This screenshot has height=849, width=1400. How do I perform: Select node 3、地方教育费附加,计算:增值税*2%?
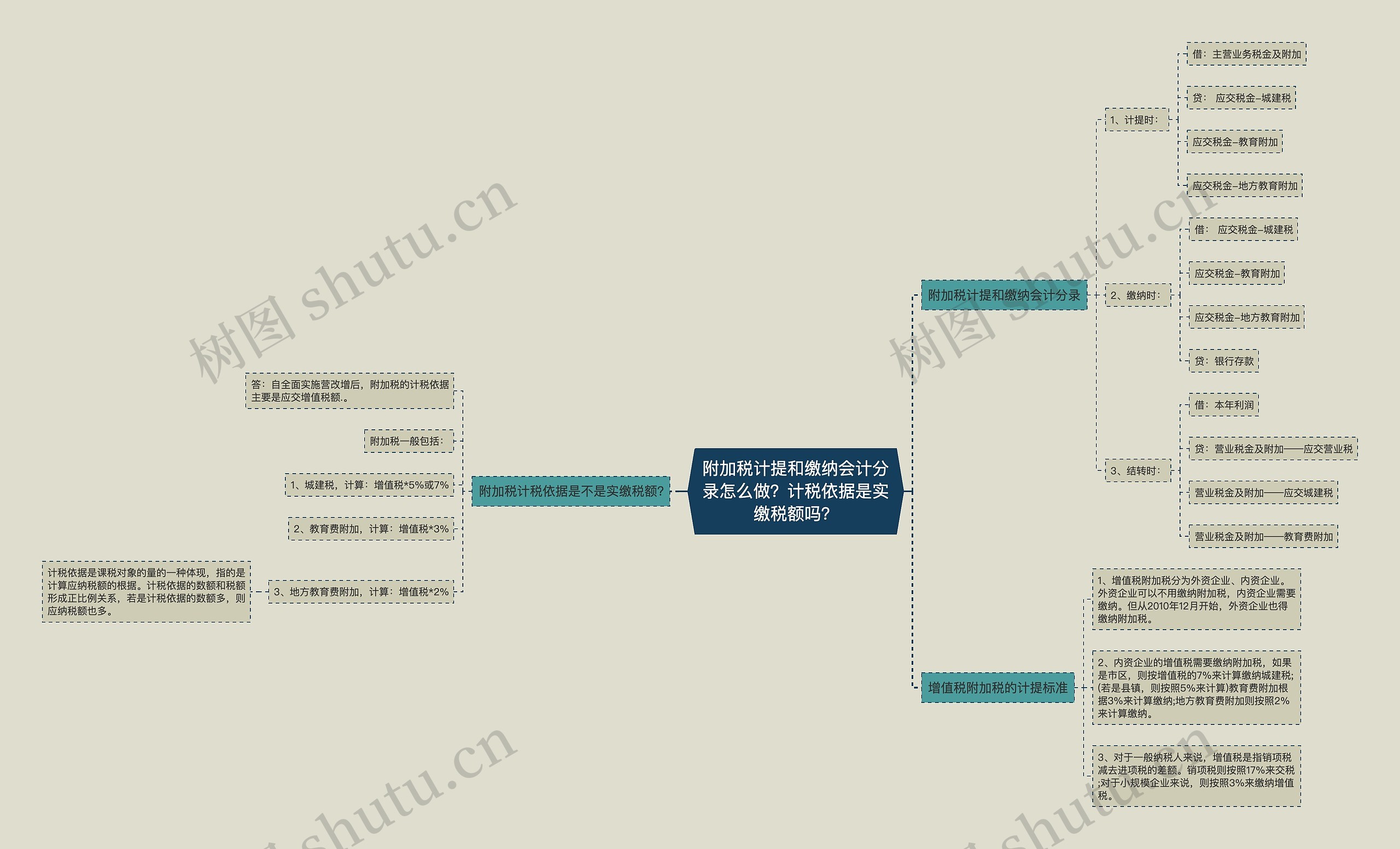pos(361,591)
